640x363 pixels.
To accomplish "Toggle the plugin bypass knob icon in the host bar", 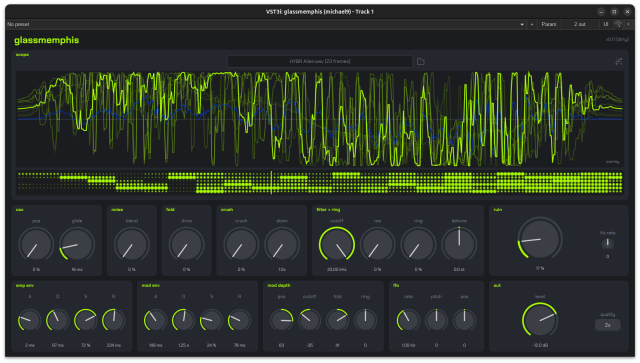I will pos(618,24).
